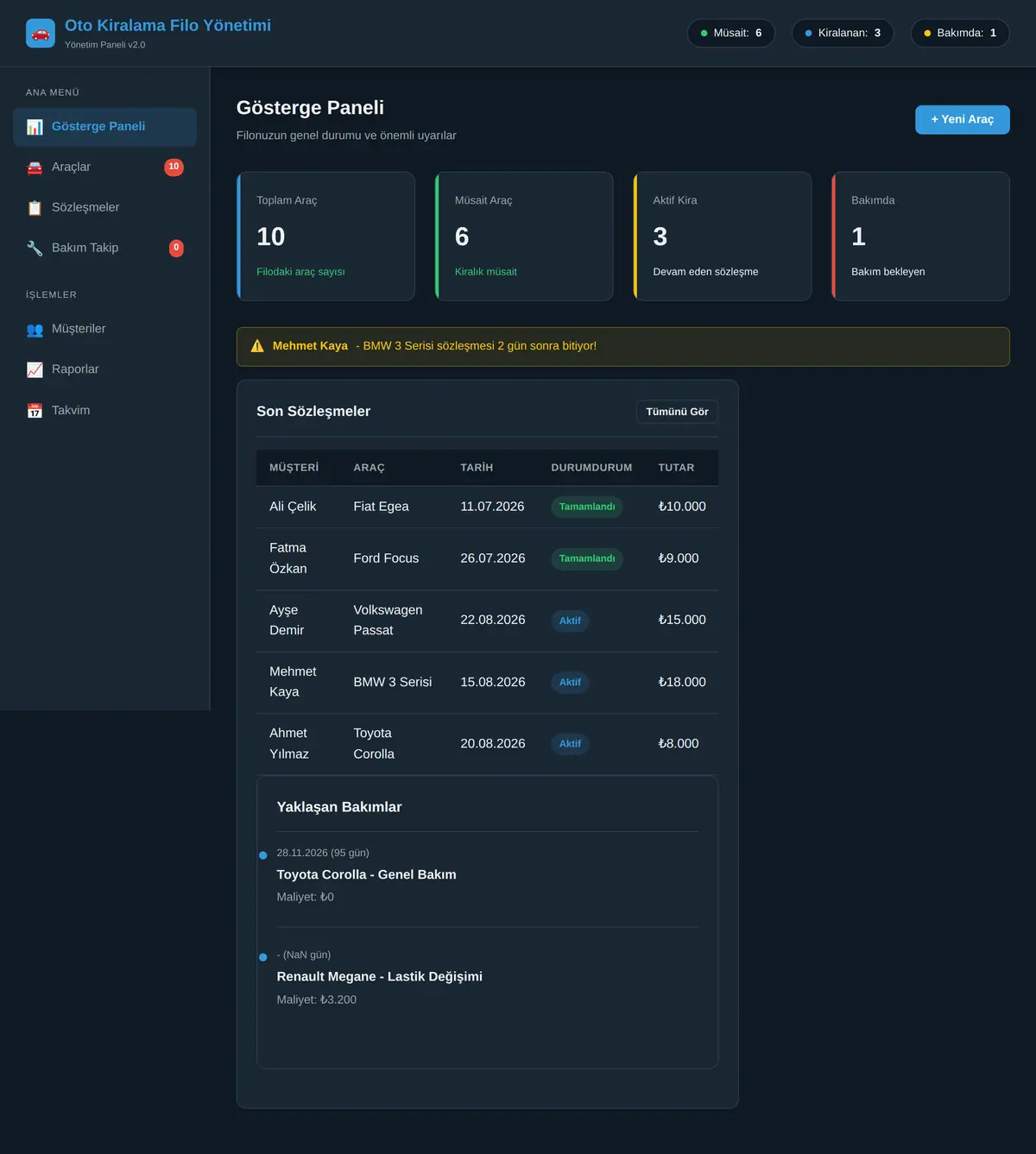Click the BMW 3 Serisi table cell
The width and height of the screenshot is (1036, 1154).
point(393,682)
